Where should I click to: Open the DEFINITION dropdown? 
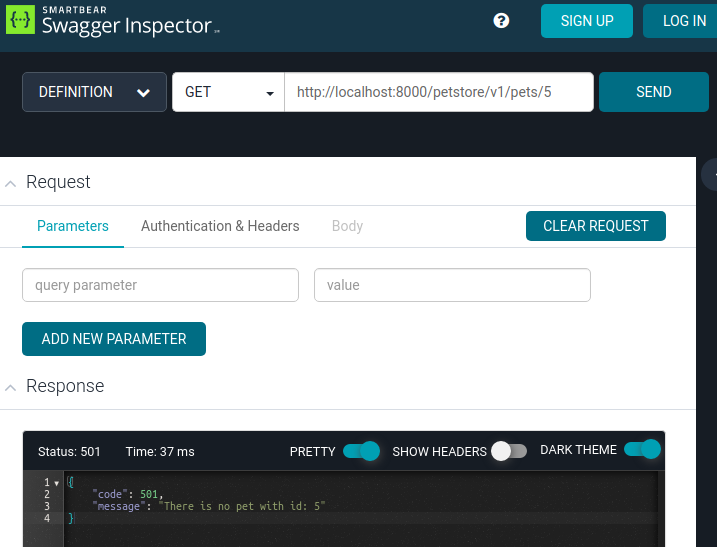pyautogui.click(x=94, y=92)
